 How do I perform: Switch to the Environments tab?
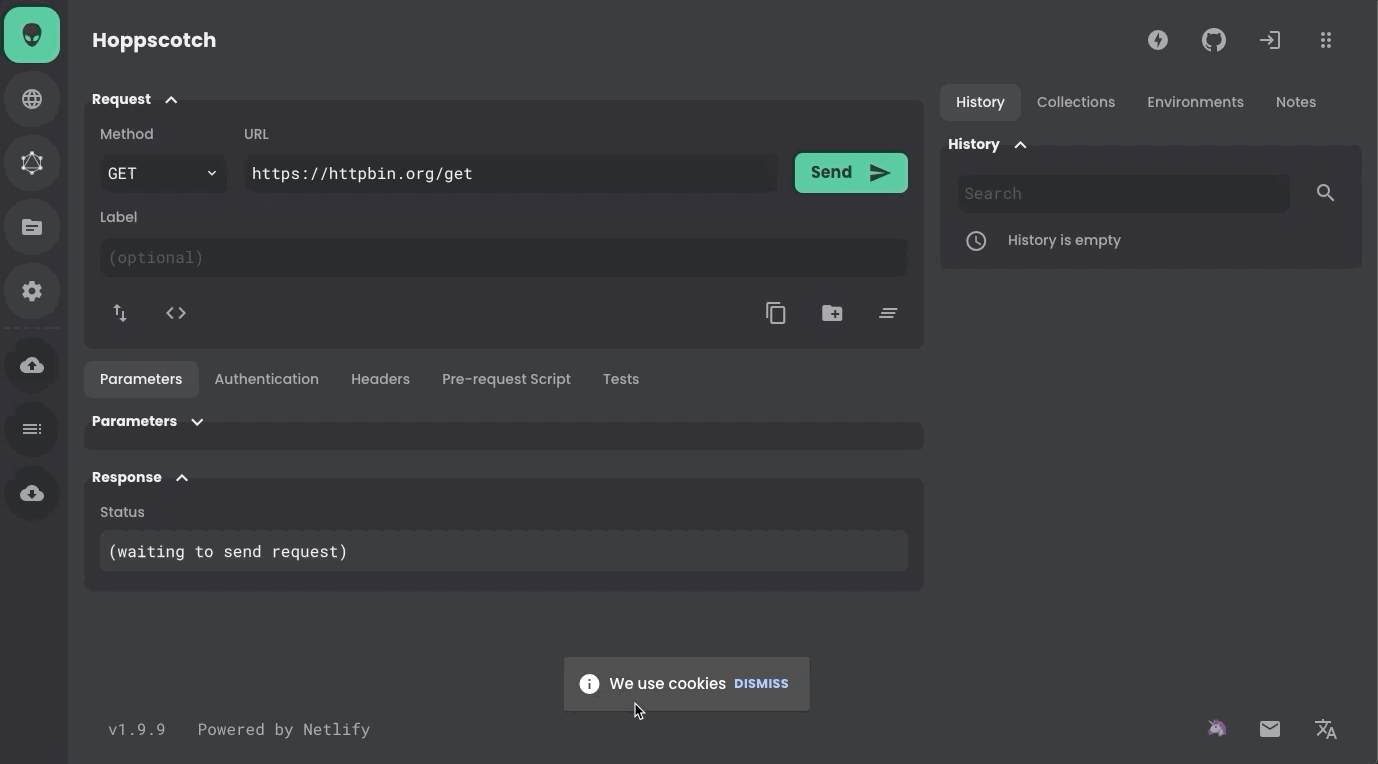(x=1195, y=102)
